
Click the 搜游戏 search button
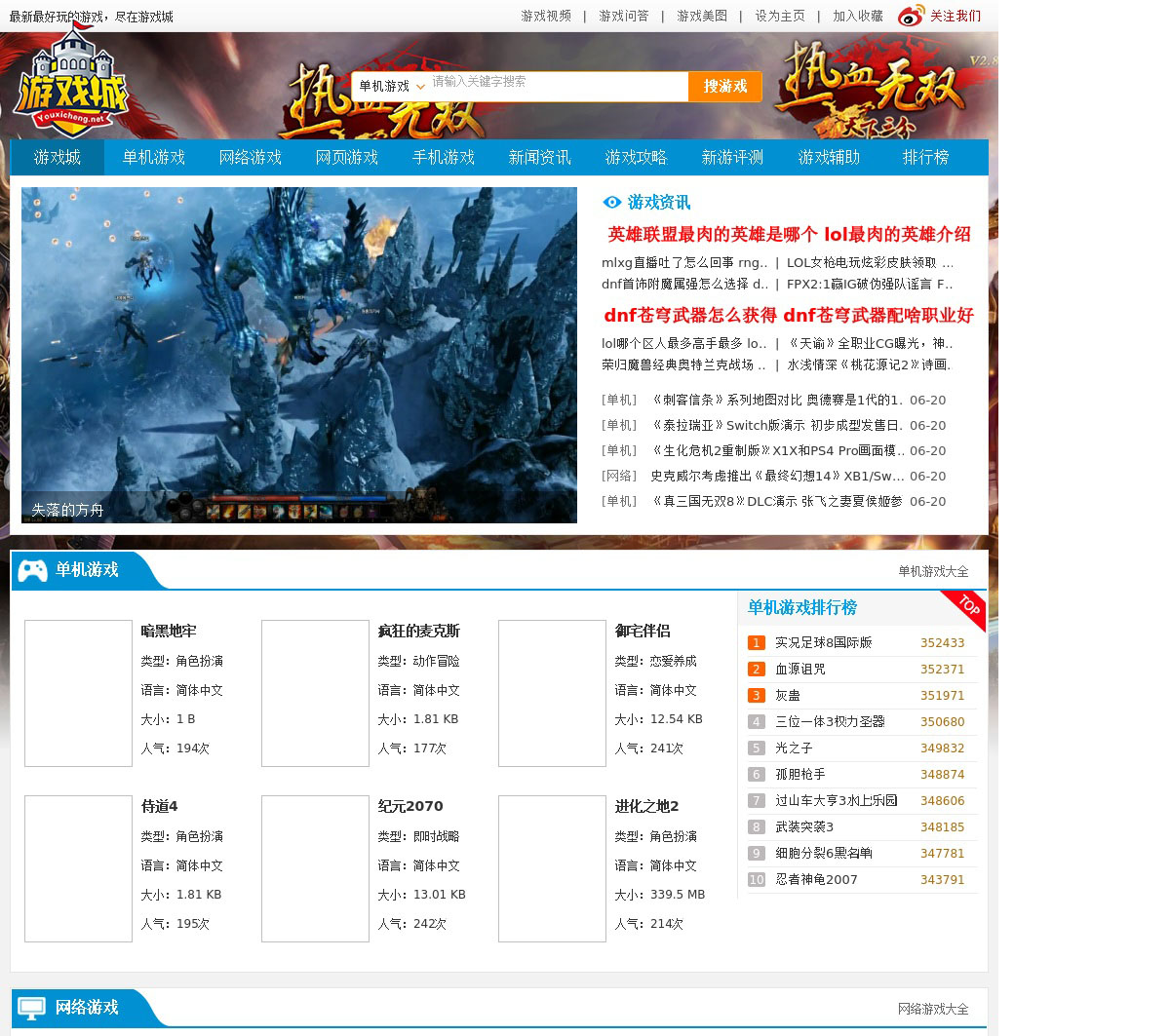pos(725,86)
